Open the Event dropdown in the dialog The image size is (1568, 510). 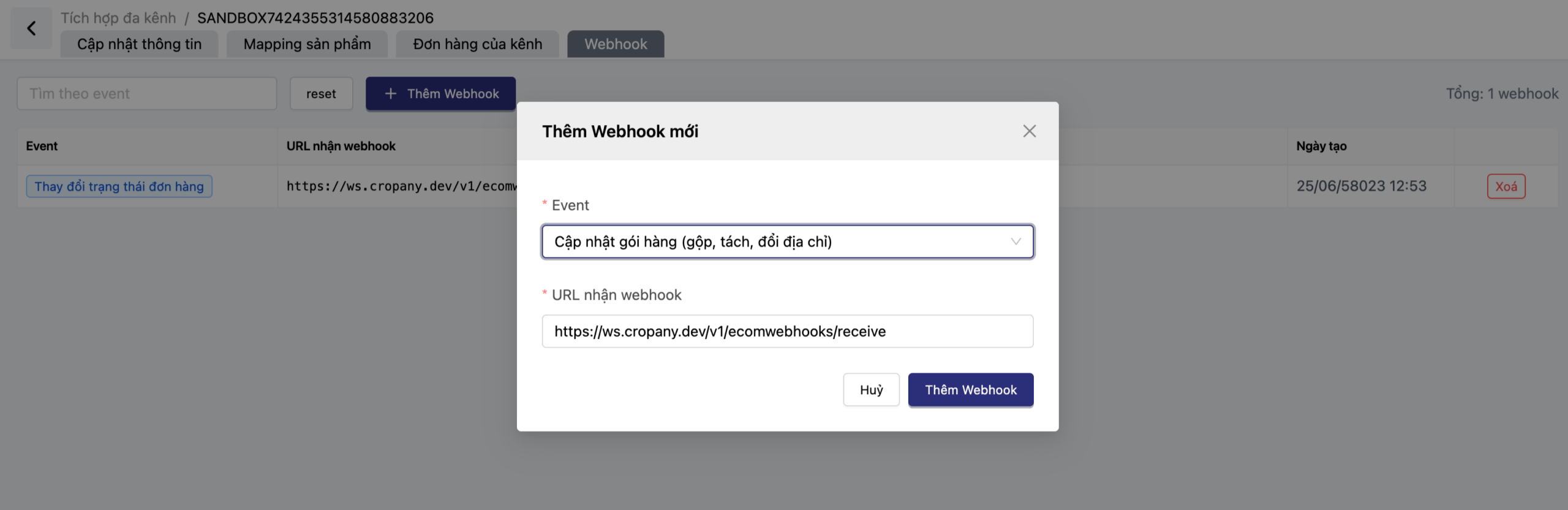point(787,242)
